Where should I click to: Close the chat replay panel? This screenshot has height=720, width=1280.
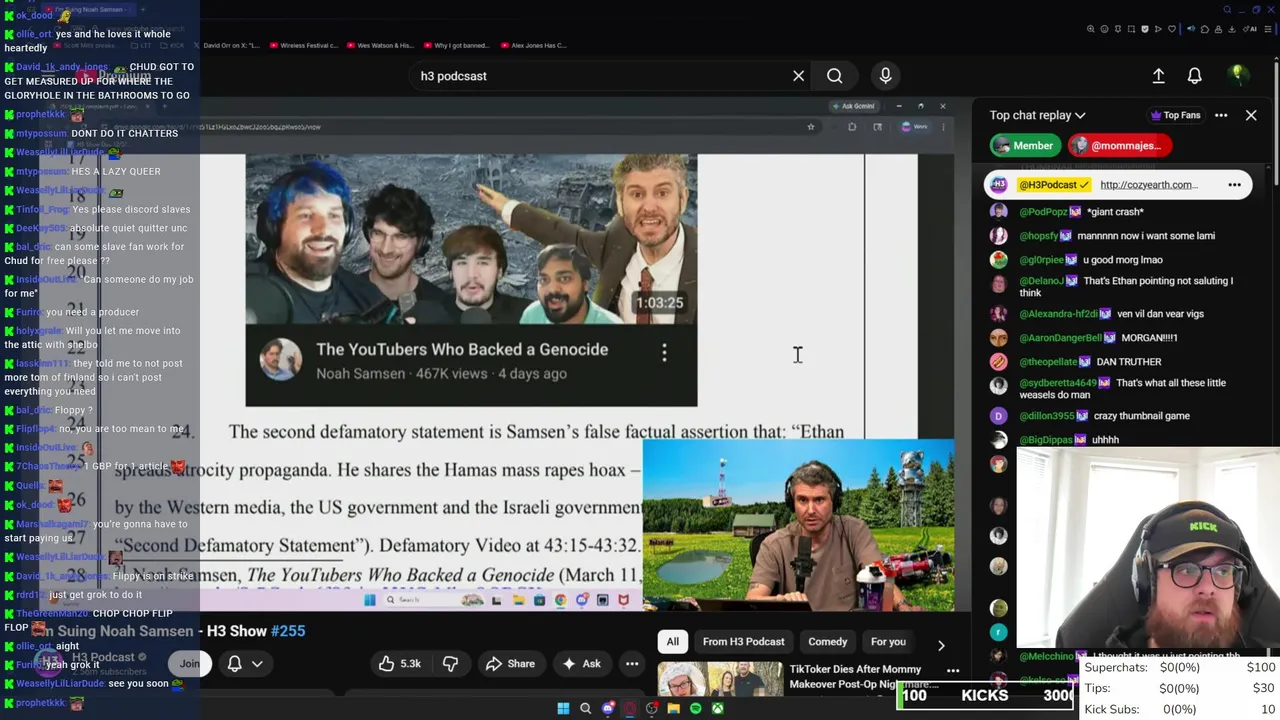click(x=1251, y=115)
